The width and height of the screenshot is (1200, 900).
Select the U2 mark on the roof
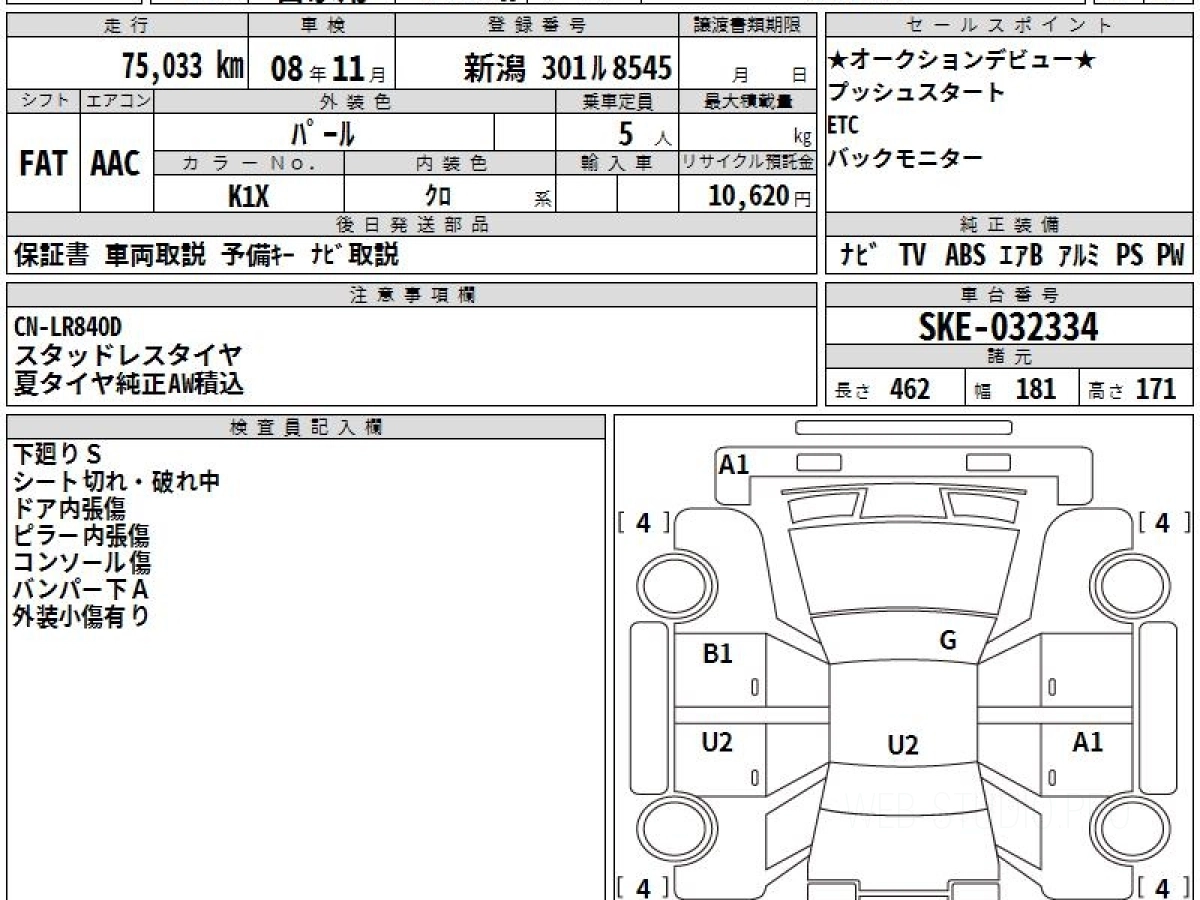point(903,745)
